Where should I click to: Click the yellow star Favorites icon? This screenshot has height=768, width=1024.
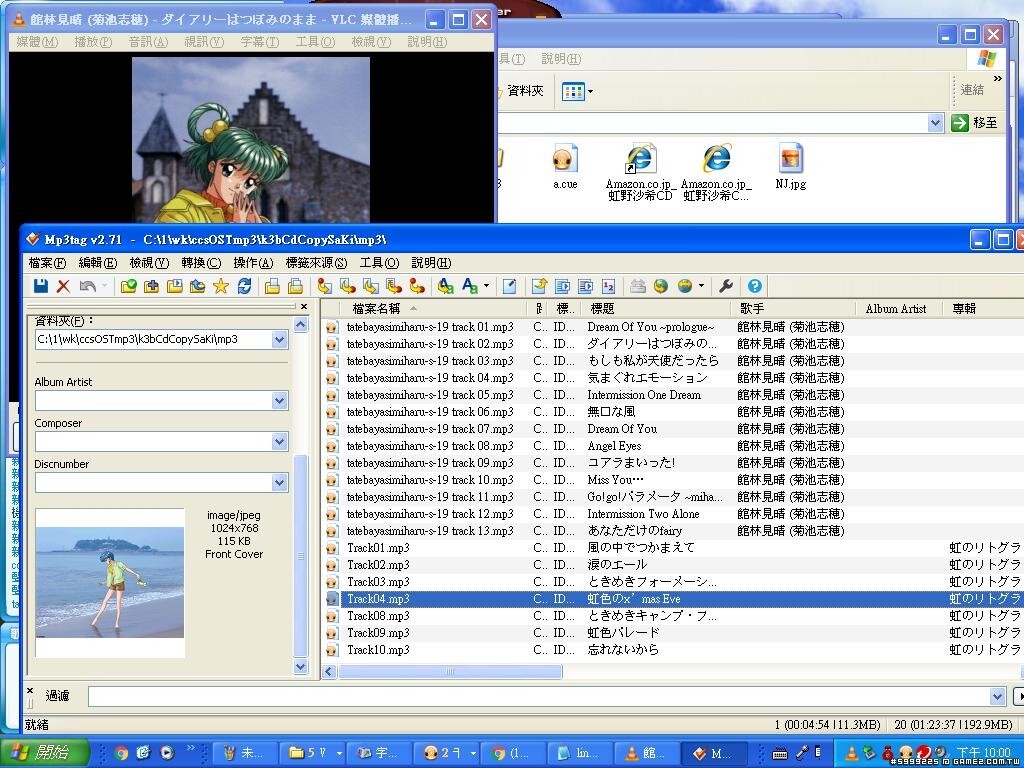pyautogui.click(x=220, y=286)
